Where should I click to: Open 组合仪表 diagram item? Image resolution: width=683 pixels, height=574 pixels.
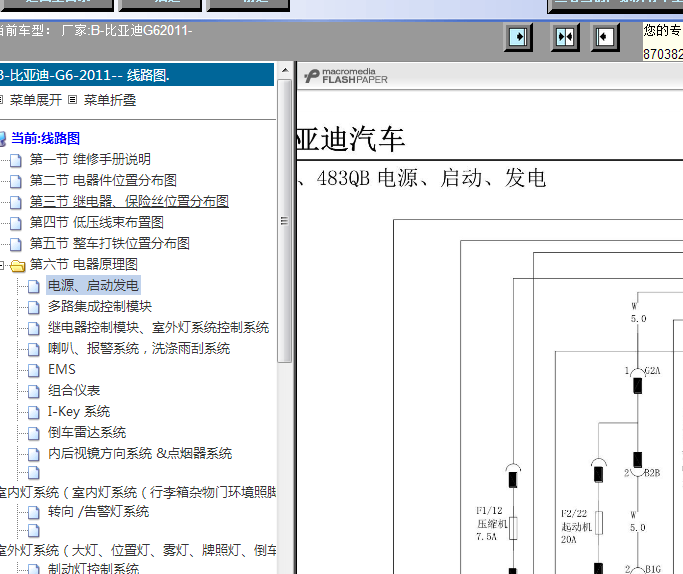74,390
